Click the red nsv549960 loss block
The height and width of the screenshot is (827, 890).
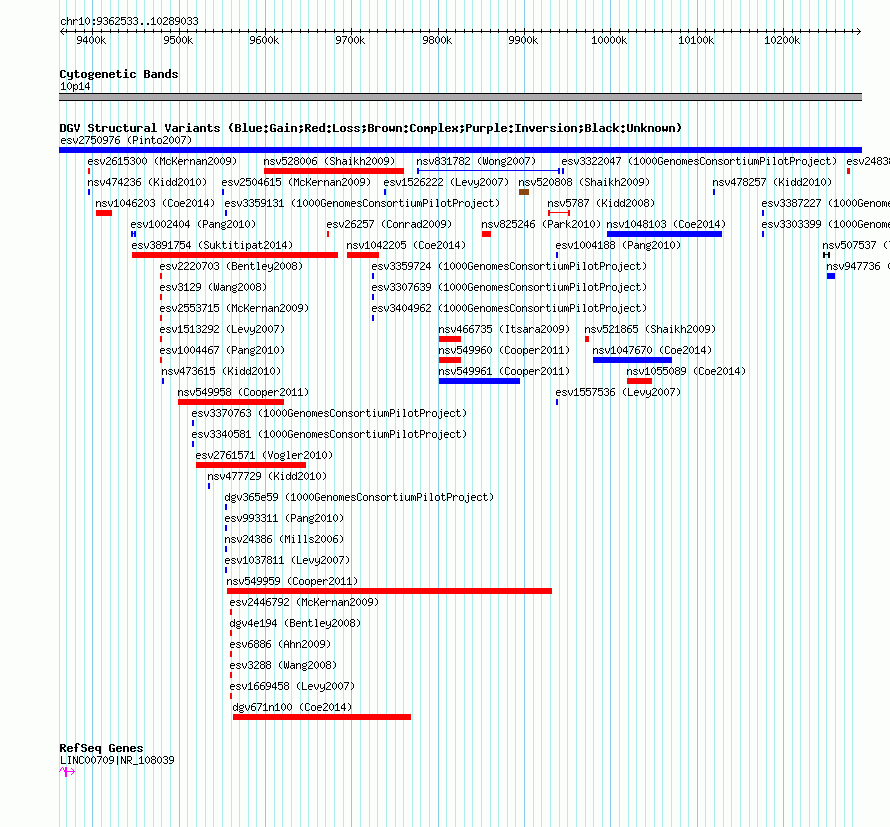[x=450, y=360]
